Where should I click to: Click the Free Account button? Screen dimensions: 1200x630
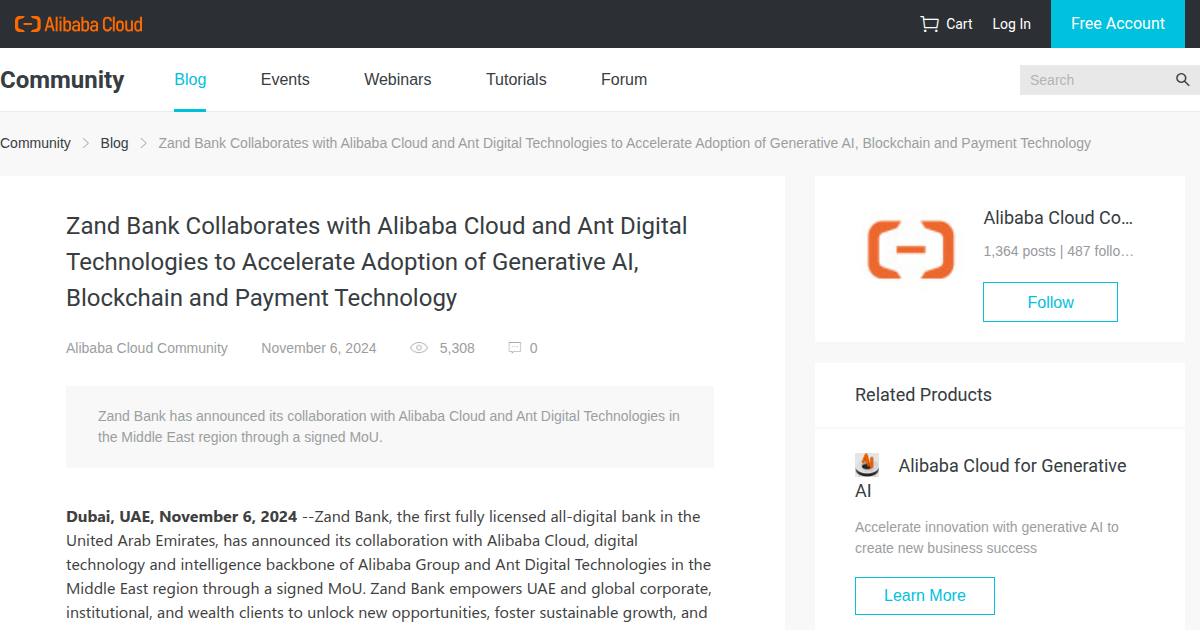click(x=1117, y=23)
